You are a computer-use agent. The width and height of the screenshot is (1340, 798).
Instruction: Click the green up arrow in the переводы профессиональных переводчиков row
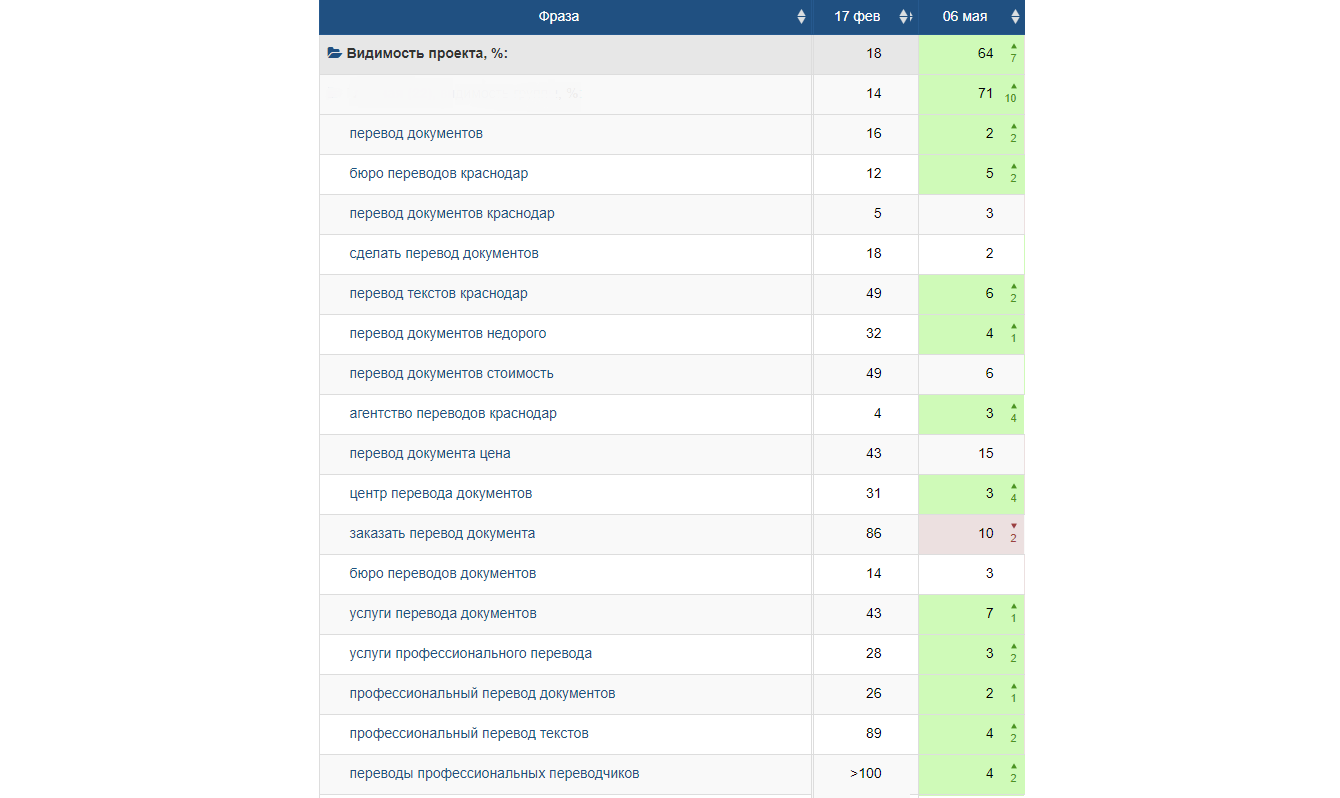click(x=1013, y=767)
